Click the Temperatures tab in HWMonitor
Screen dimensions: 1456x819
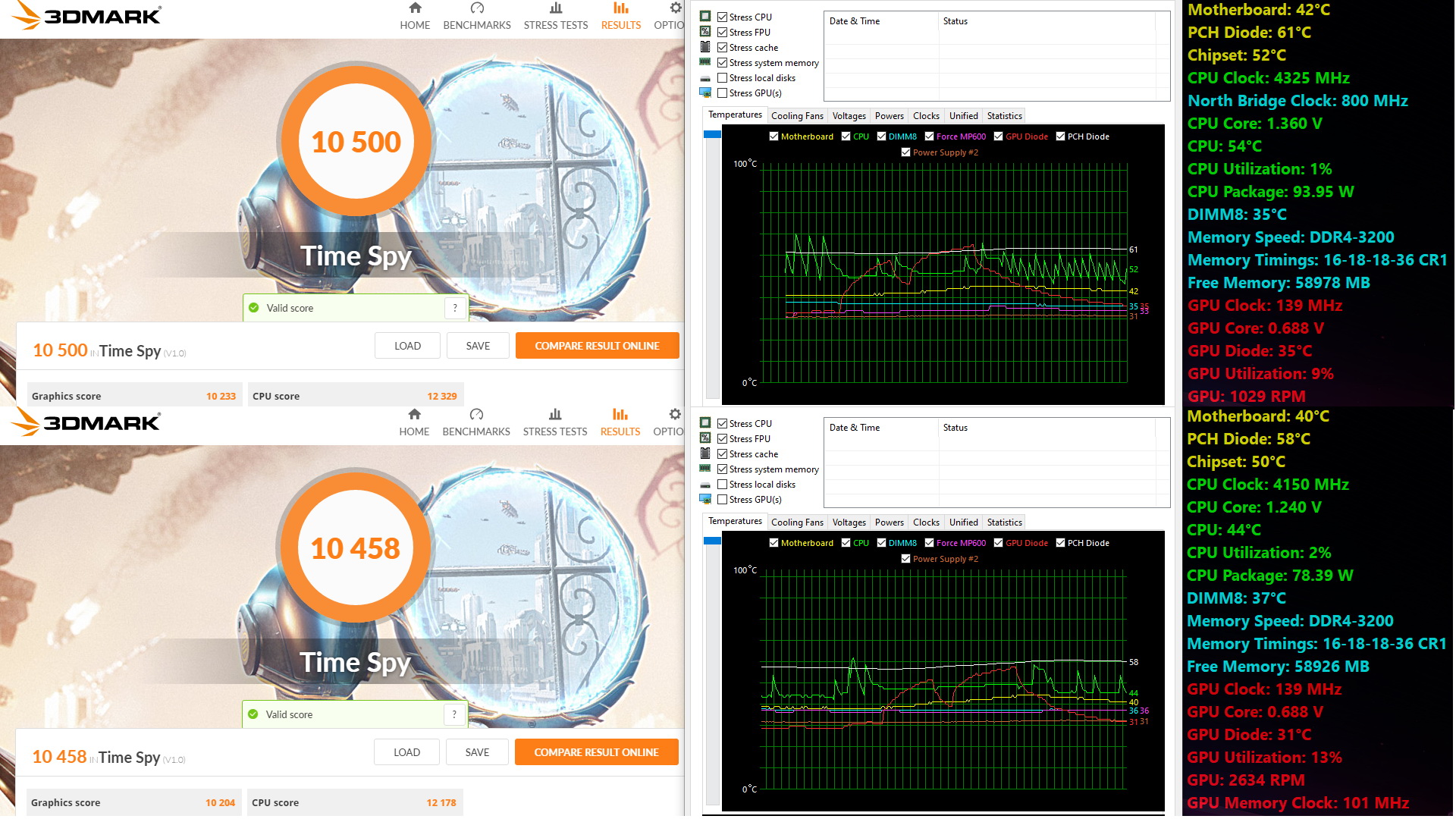[x=733, y=116]
